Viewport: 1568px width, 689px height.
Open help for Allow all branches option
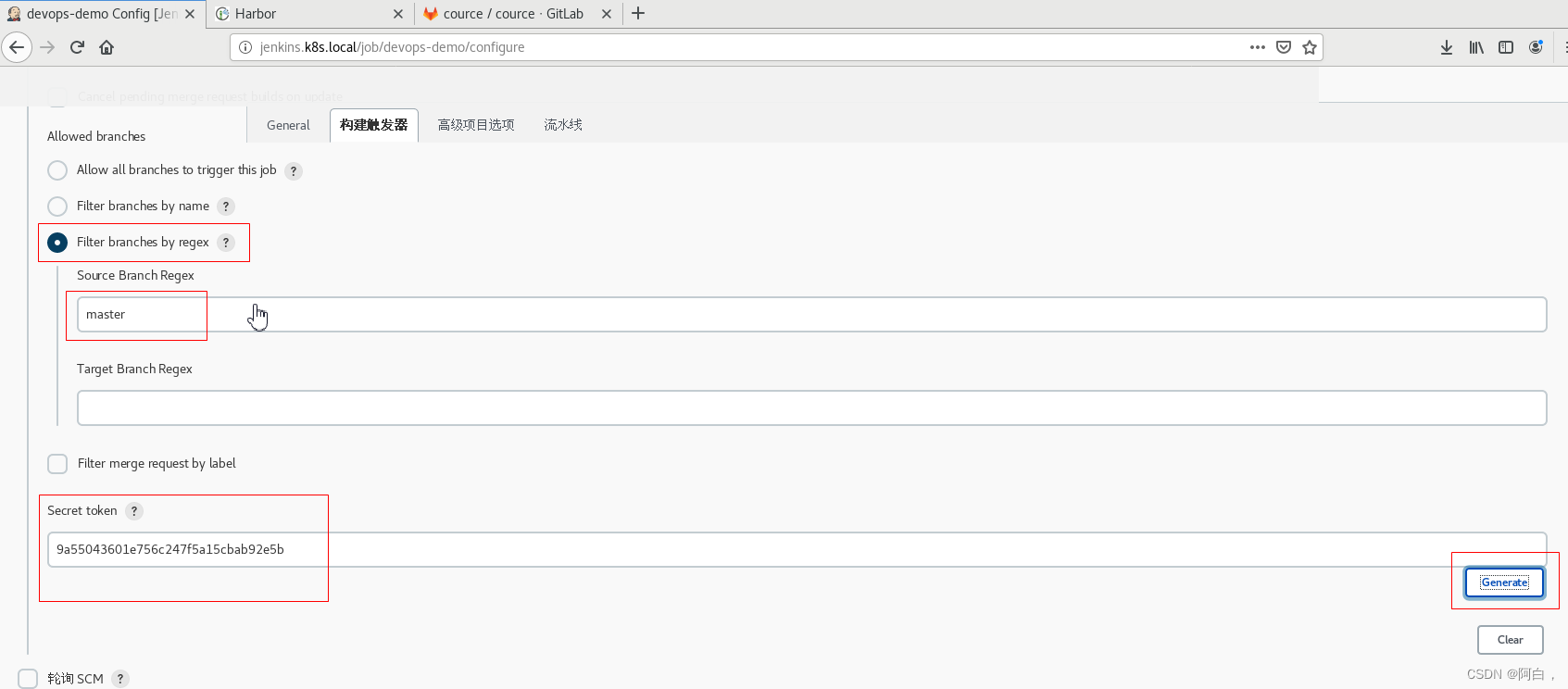click(x=294, y=171)
